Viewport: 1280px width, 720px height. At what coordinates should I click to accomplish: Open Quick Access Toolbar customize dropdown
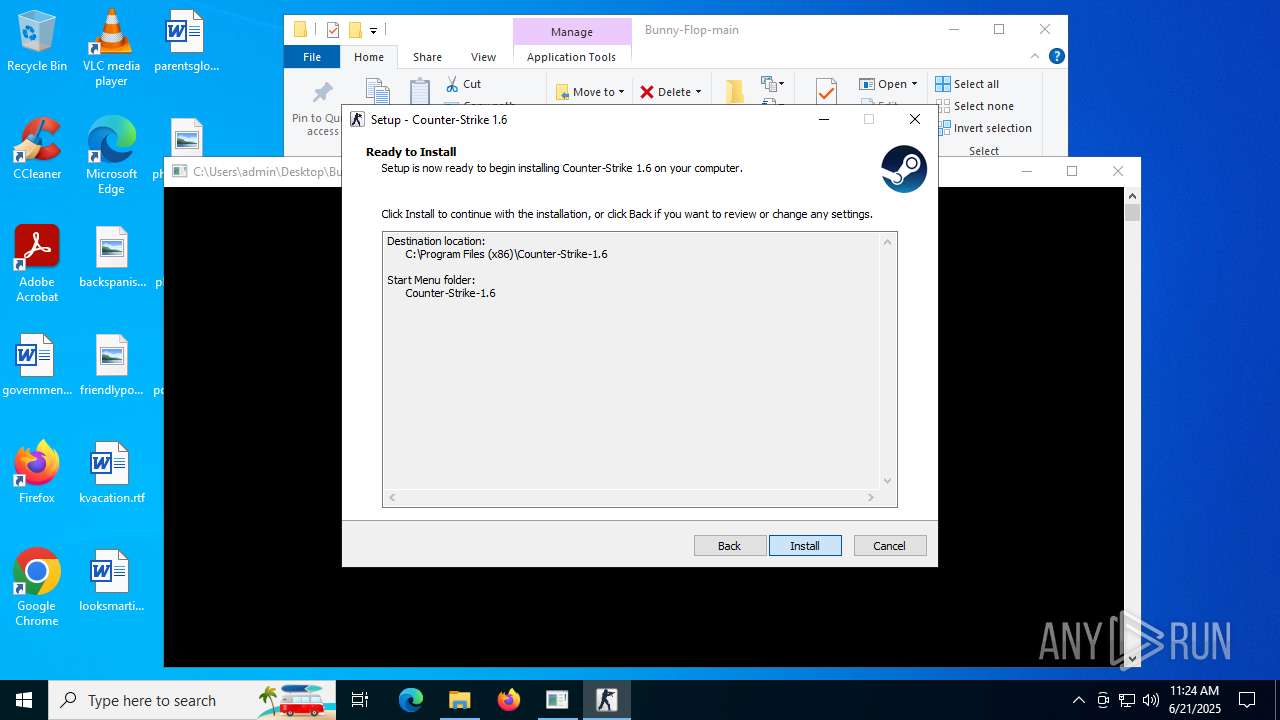click(x=373, y=31)
